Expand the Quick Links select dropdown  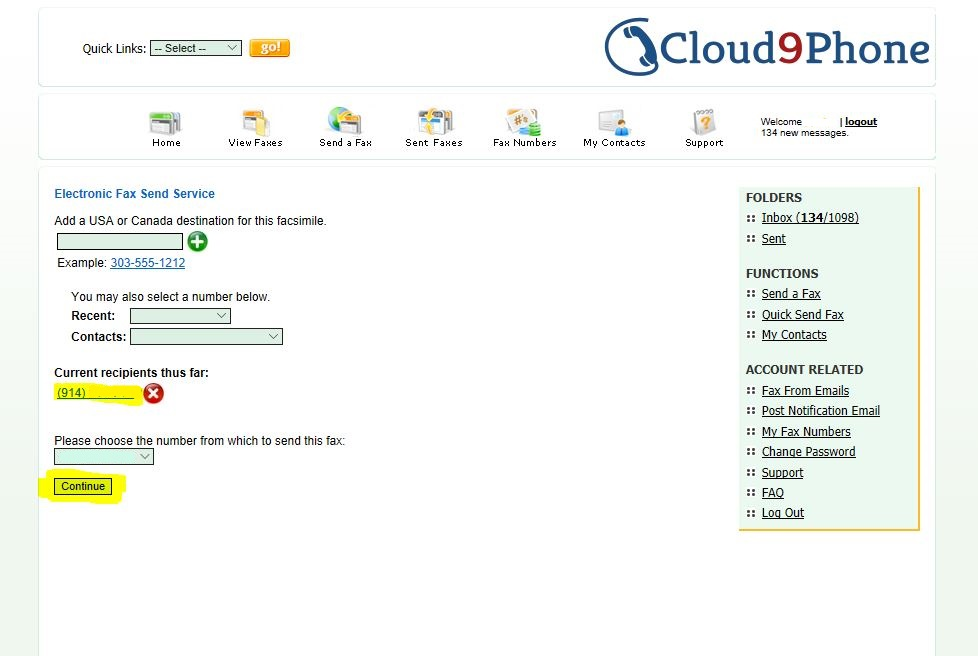196,48
